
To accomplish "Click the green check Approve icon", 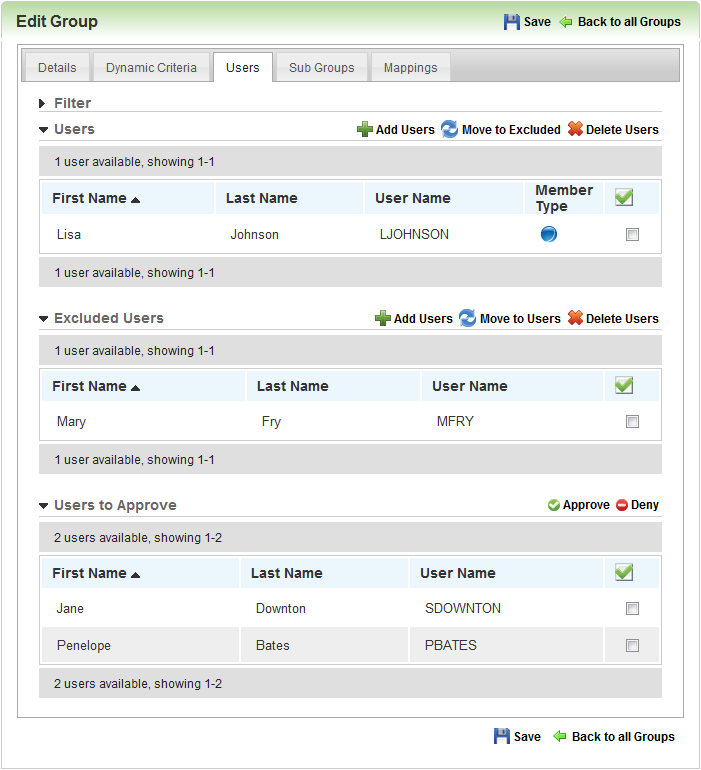I will pyautogui.click(x=554, y=505).
